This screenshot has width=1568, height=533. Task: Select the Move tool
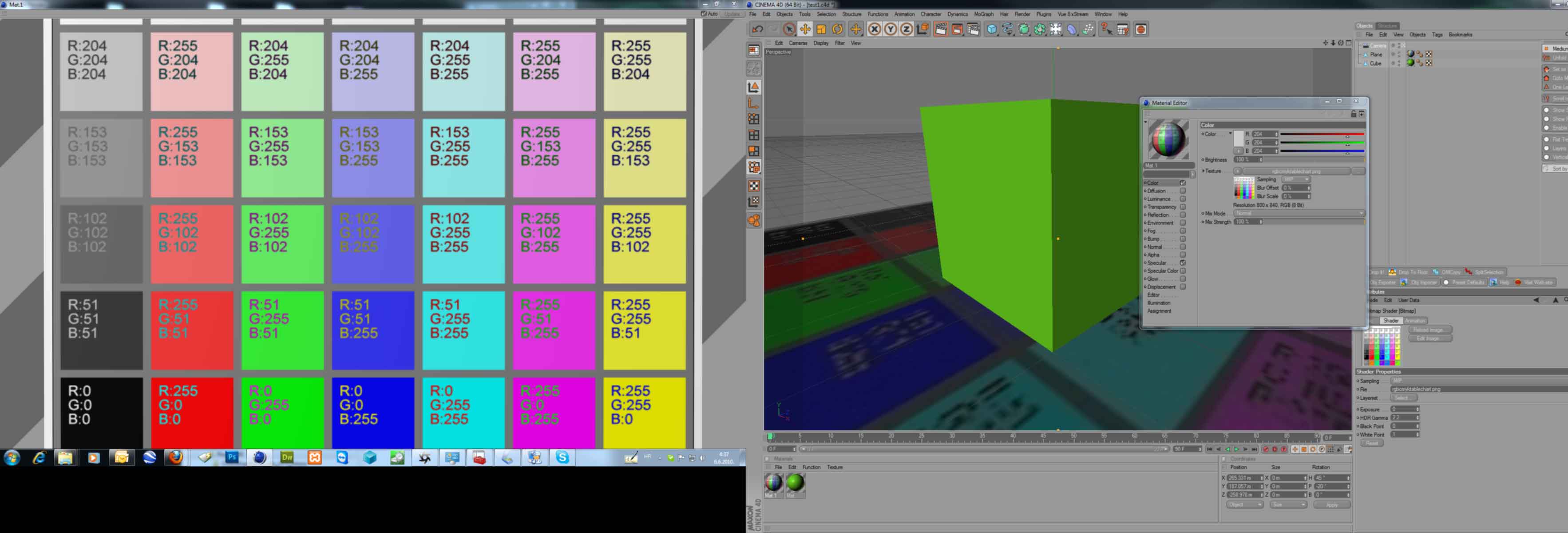pyautogui.click(x=805, y=29)
